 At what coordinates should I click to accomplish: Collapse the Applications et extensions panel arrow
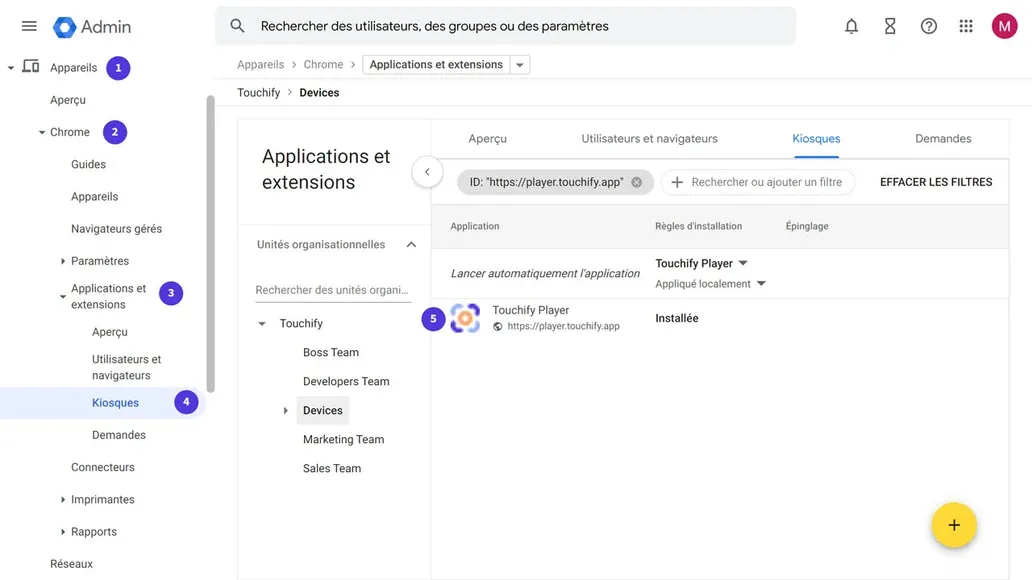coord(427,171)
